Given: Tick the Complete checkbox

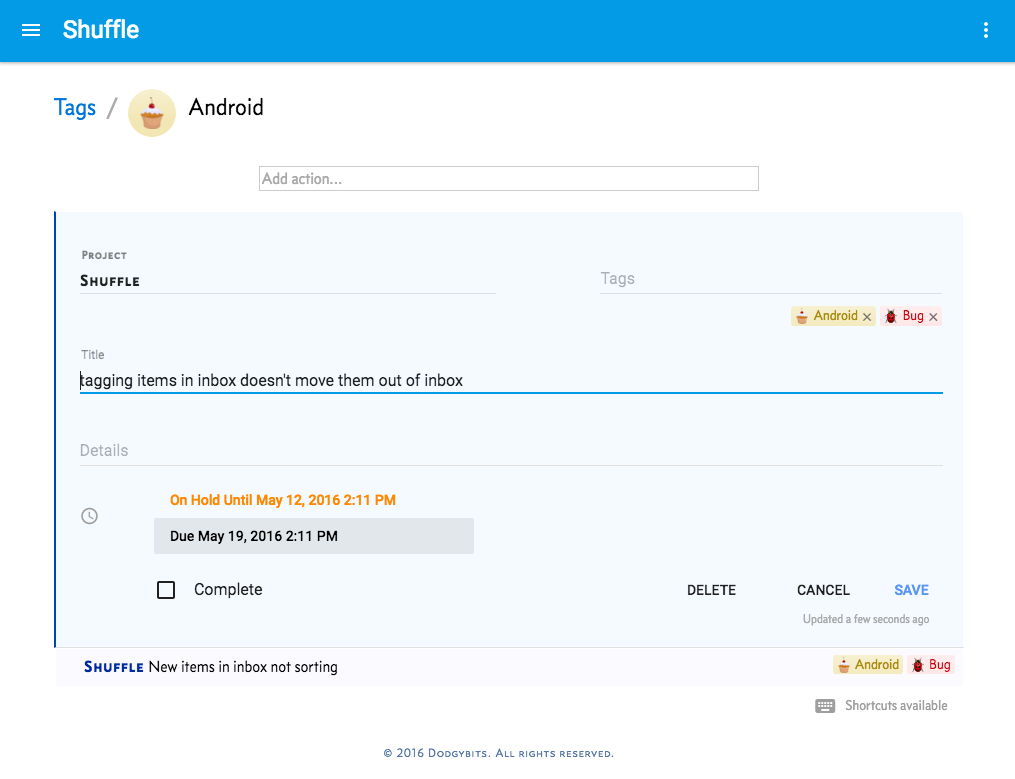Looking at the screenshot, I should [x=166, y=590].
